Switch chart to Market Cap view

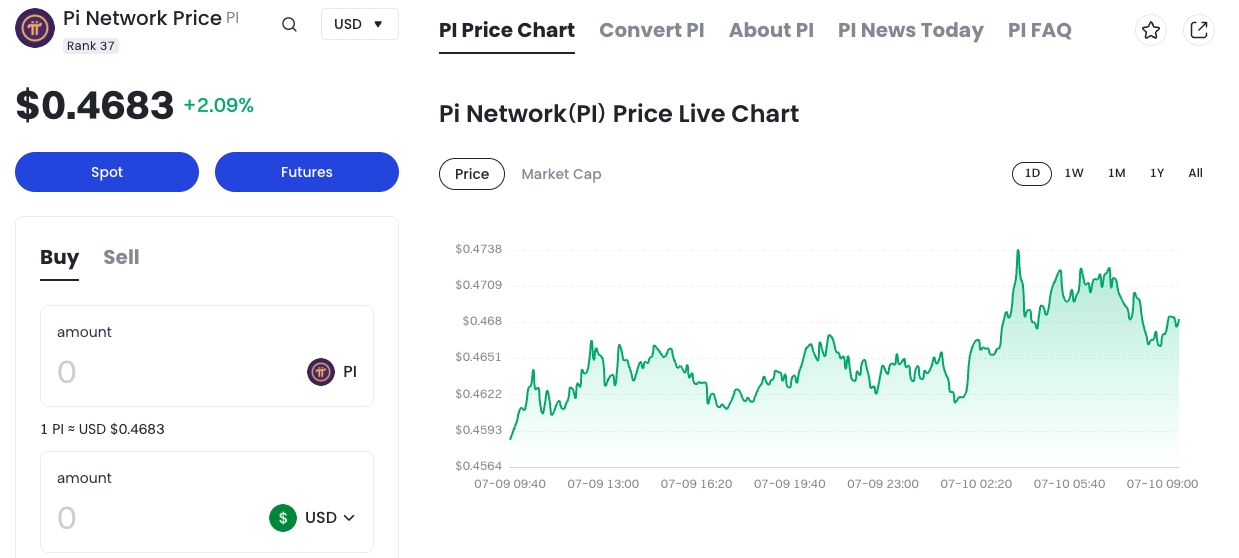coord(561,174)
